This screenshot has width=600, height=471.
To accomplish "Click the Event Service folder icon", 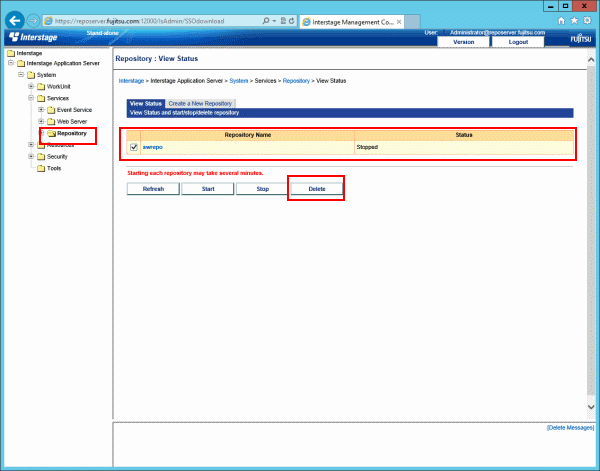I will (51, 110).
